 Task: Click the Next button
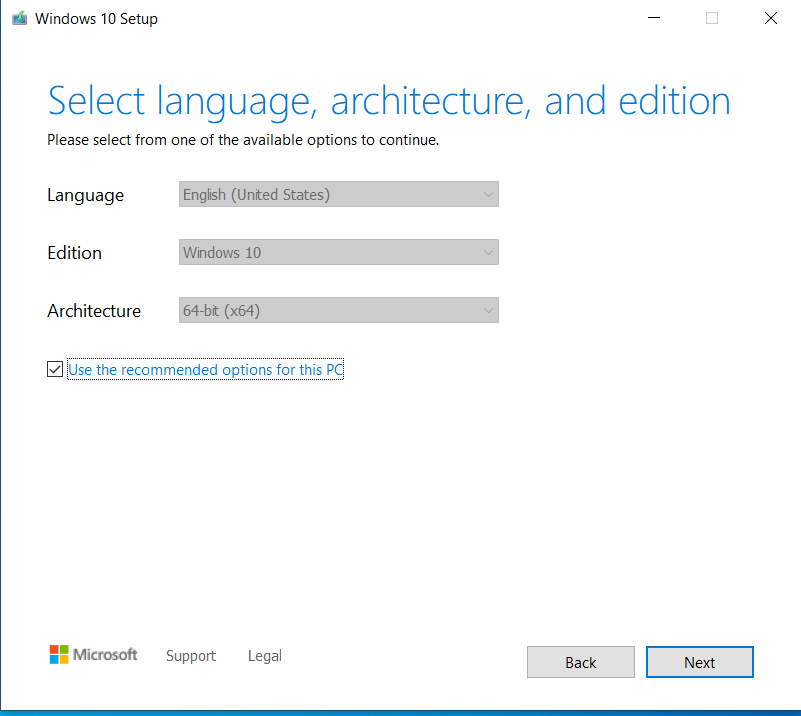pyautogui.click(x=699, y=662)
